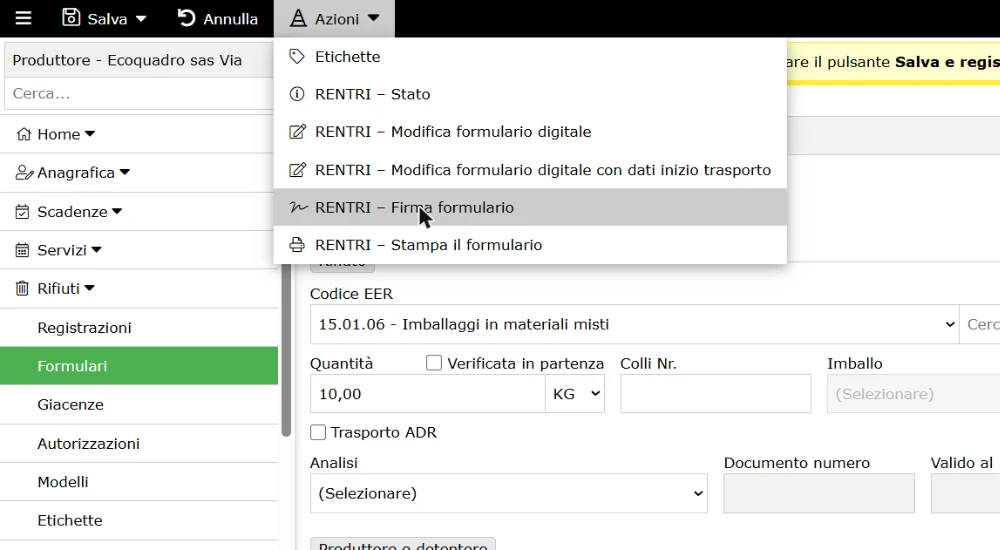Open the Formulari sidebar entry
Image resolution: width=1000 pixels, height=550 pixels.
(139, 366)
